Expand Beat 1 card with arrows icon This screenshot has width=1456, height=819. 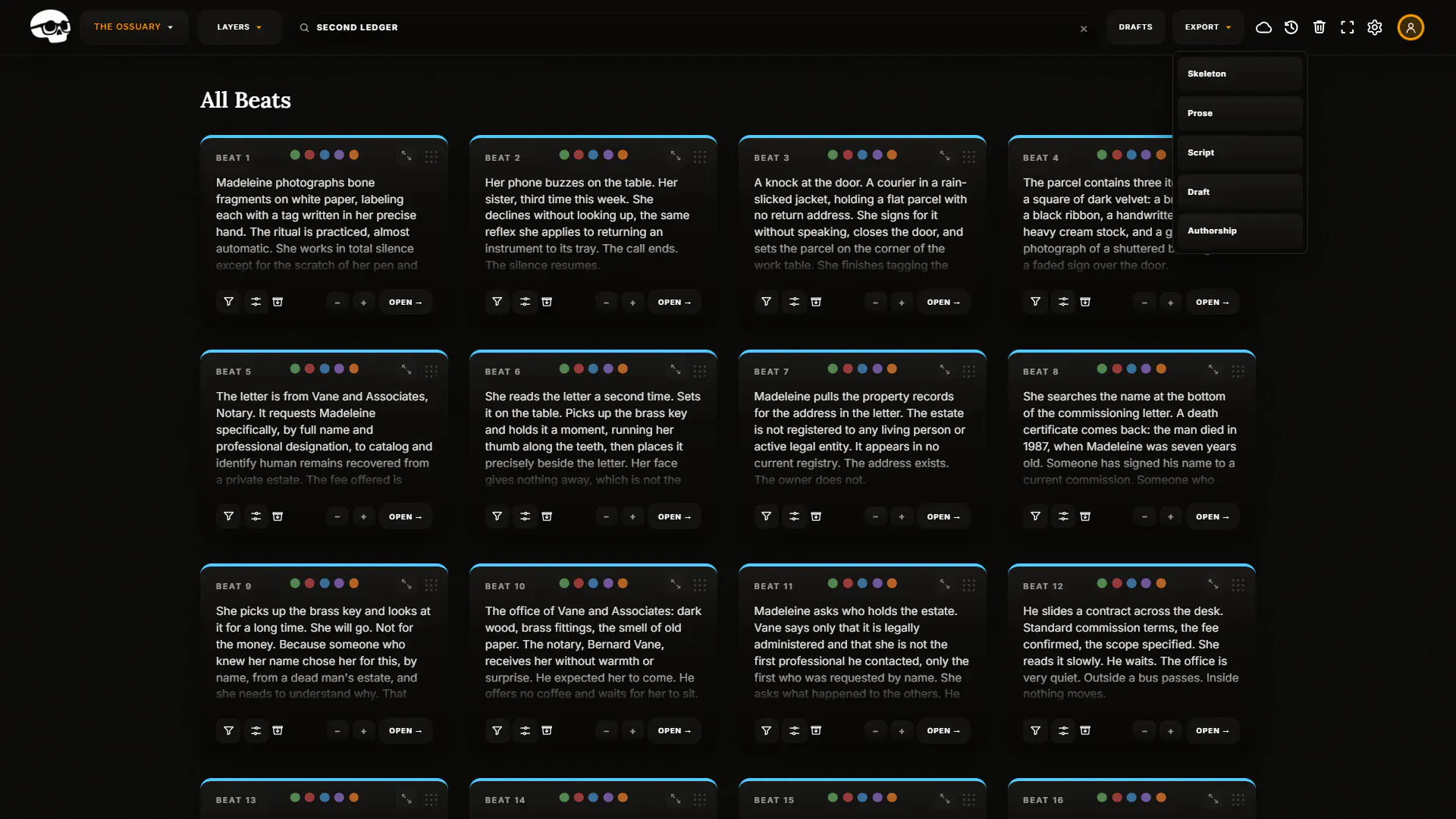406,155
